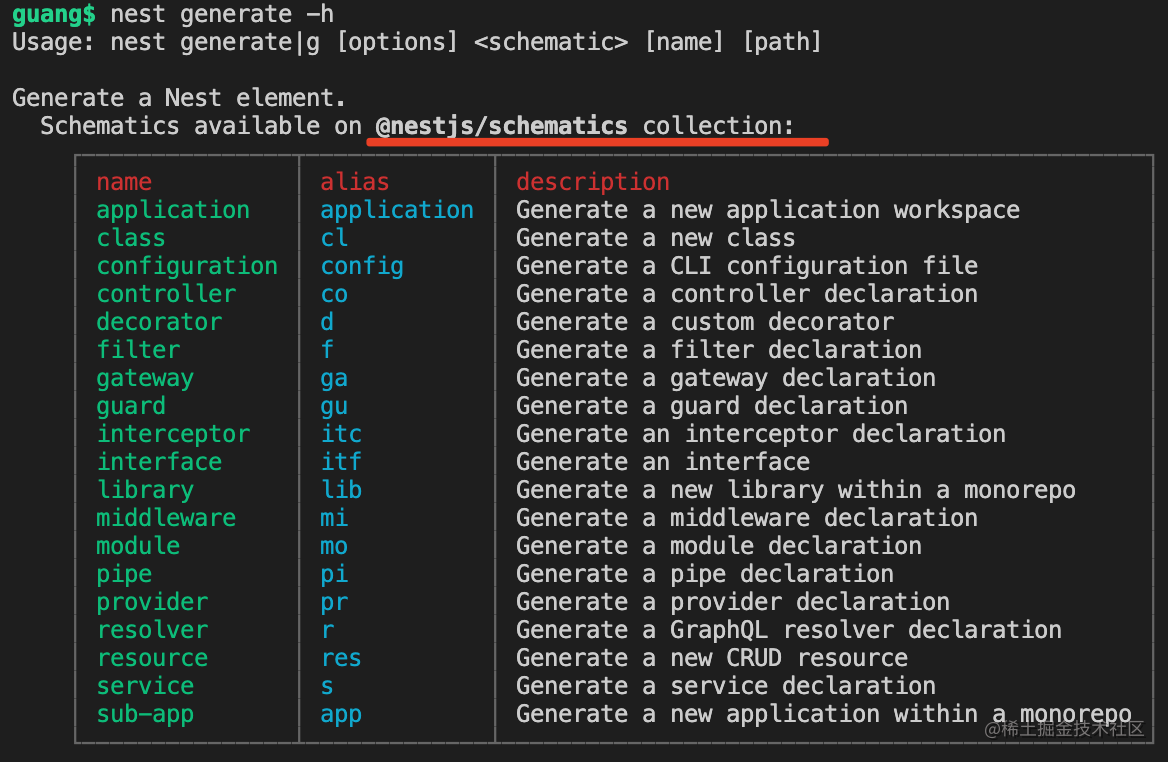Click the 'lib' library alias

coord(341,489)
